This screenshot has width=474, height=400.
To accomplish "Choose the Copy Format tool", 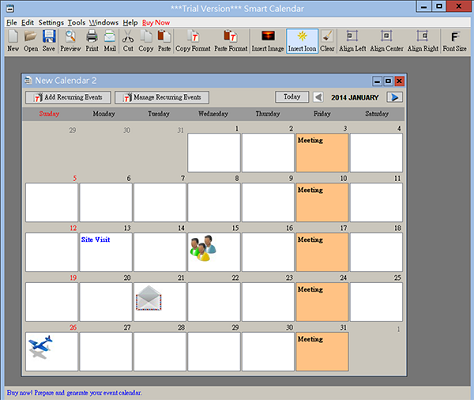I will click(x=193, y=41).
